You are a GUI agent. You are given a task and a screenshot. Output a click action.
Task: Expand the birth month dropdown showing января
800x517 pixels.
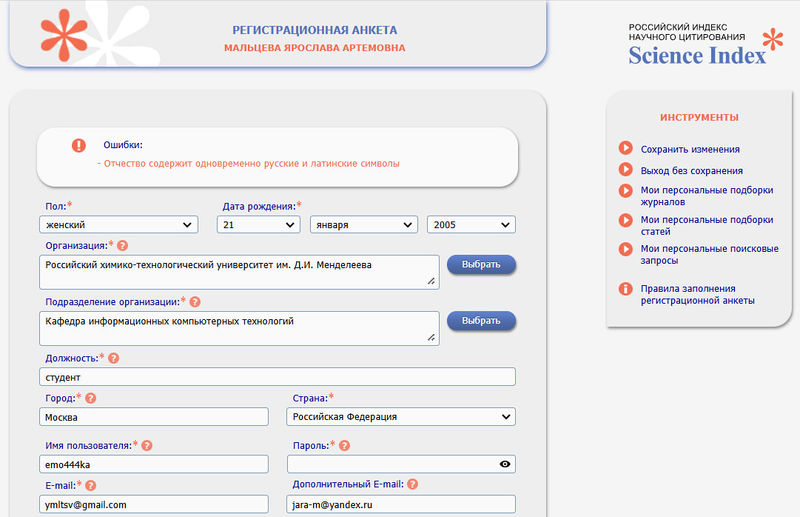(363, 225)
